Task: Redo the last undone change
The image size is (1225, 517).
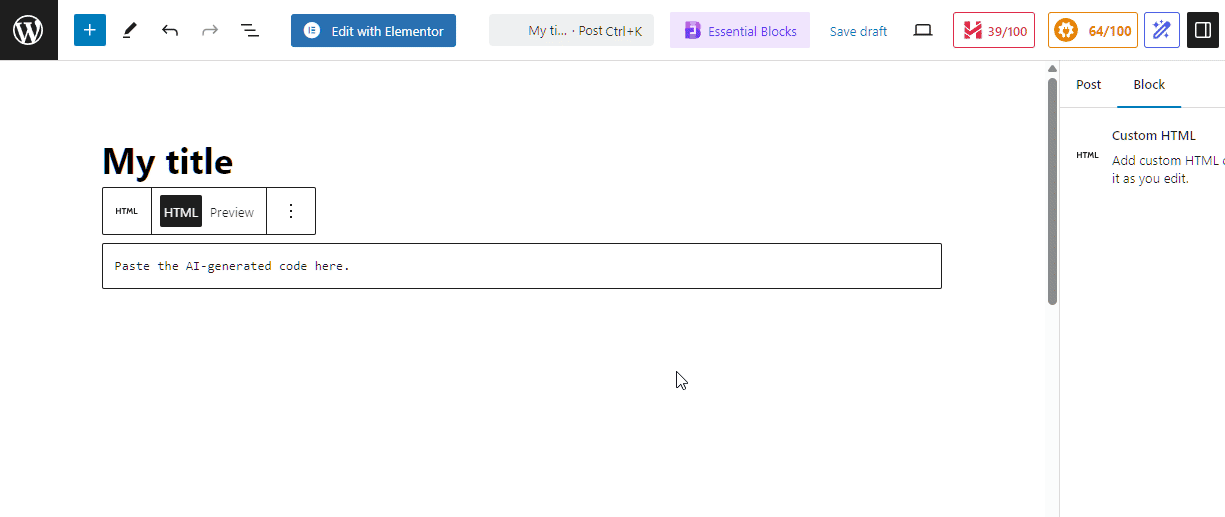Action: pyautogui.click(x=210, y=31)
